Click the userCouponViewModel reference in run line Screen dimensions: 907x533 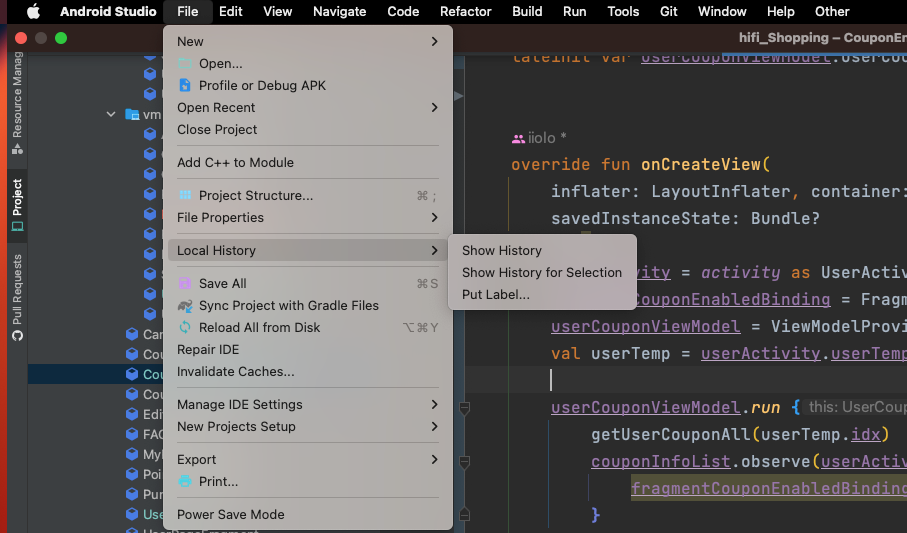point(646,407)
